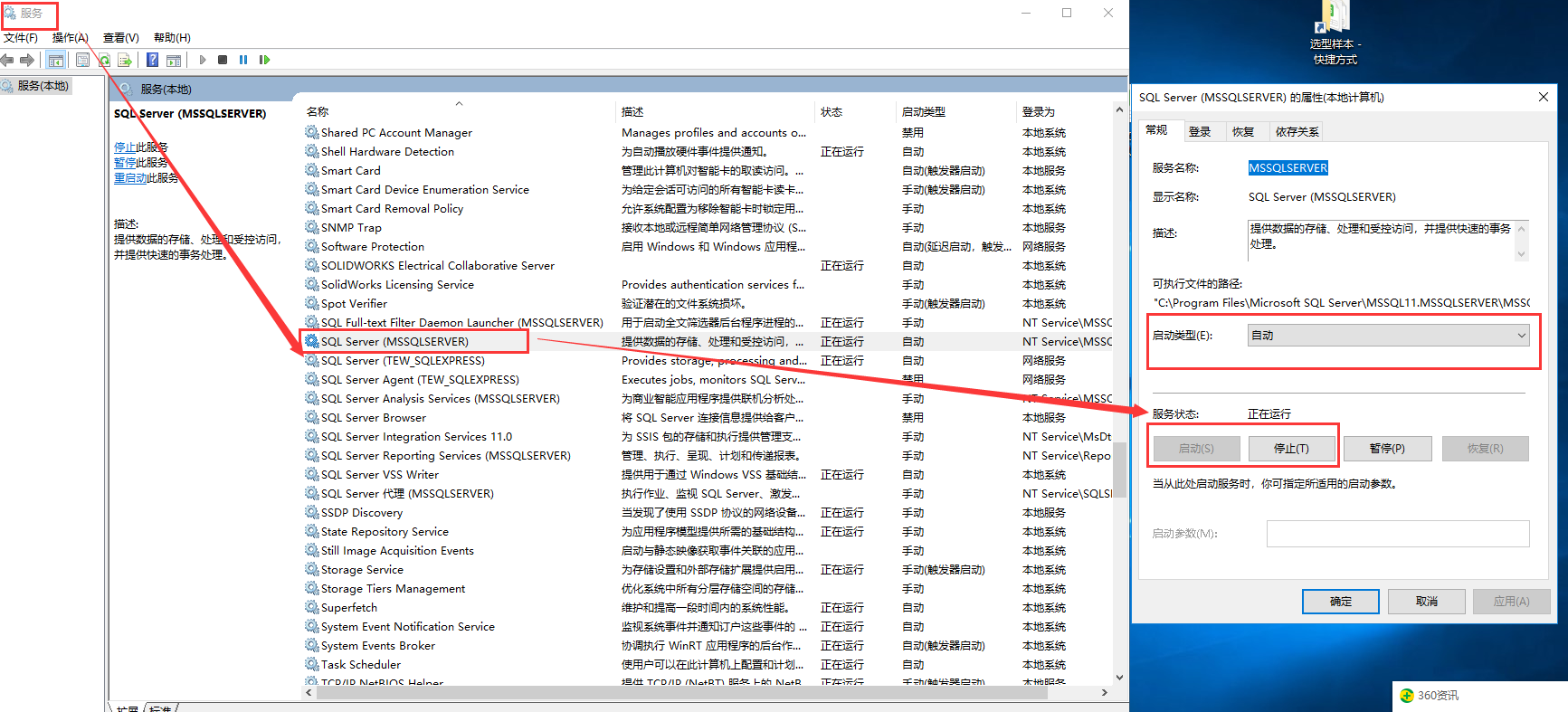Click the 暂停(P) button in the properties dialog
The image size is (1568, 712).
(x=1387, y=449)
